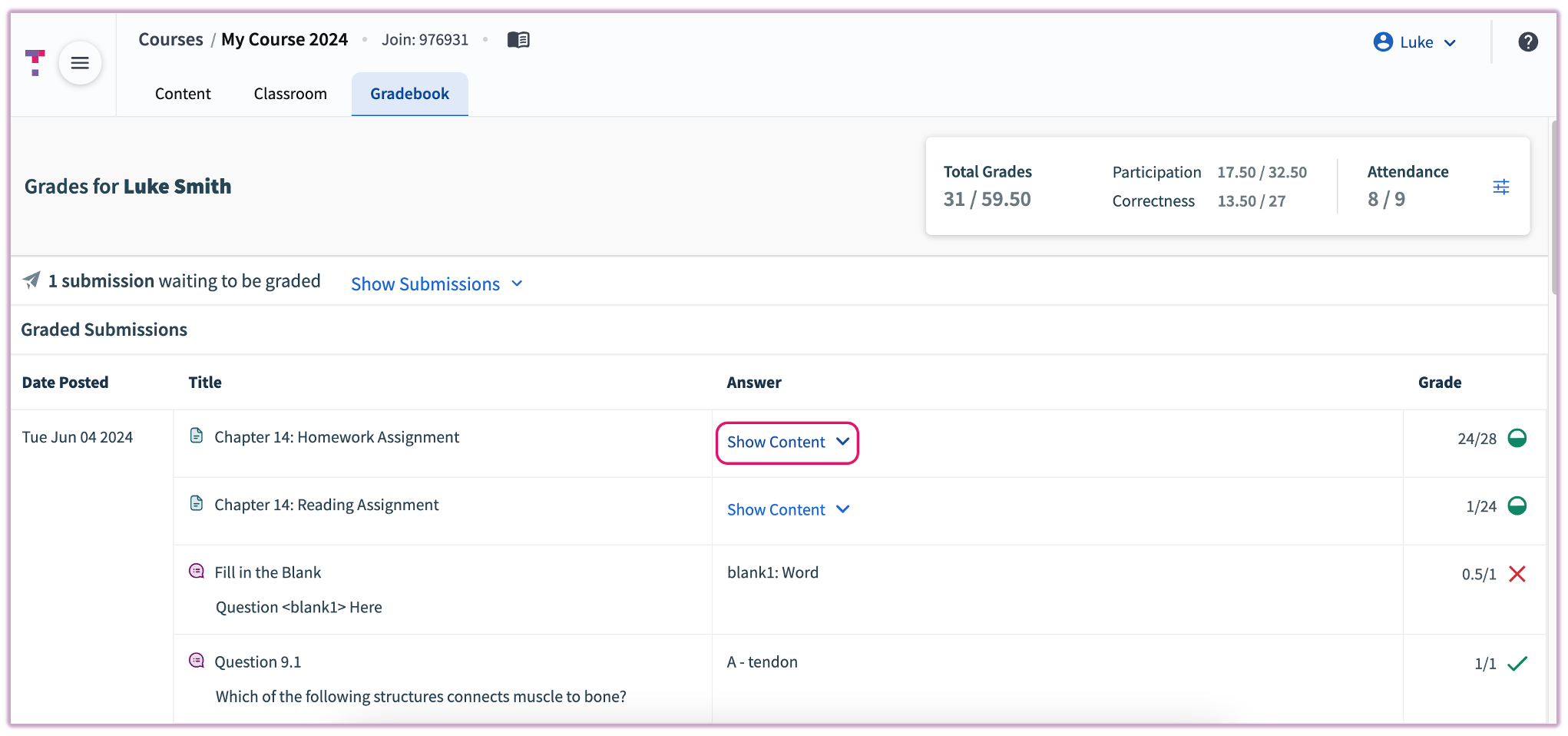Click the paper plane submission icon
Screen dimensions: 1568x736
(x=31, y=280)
